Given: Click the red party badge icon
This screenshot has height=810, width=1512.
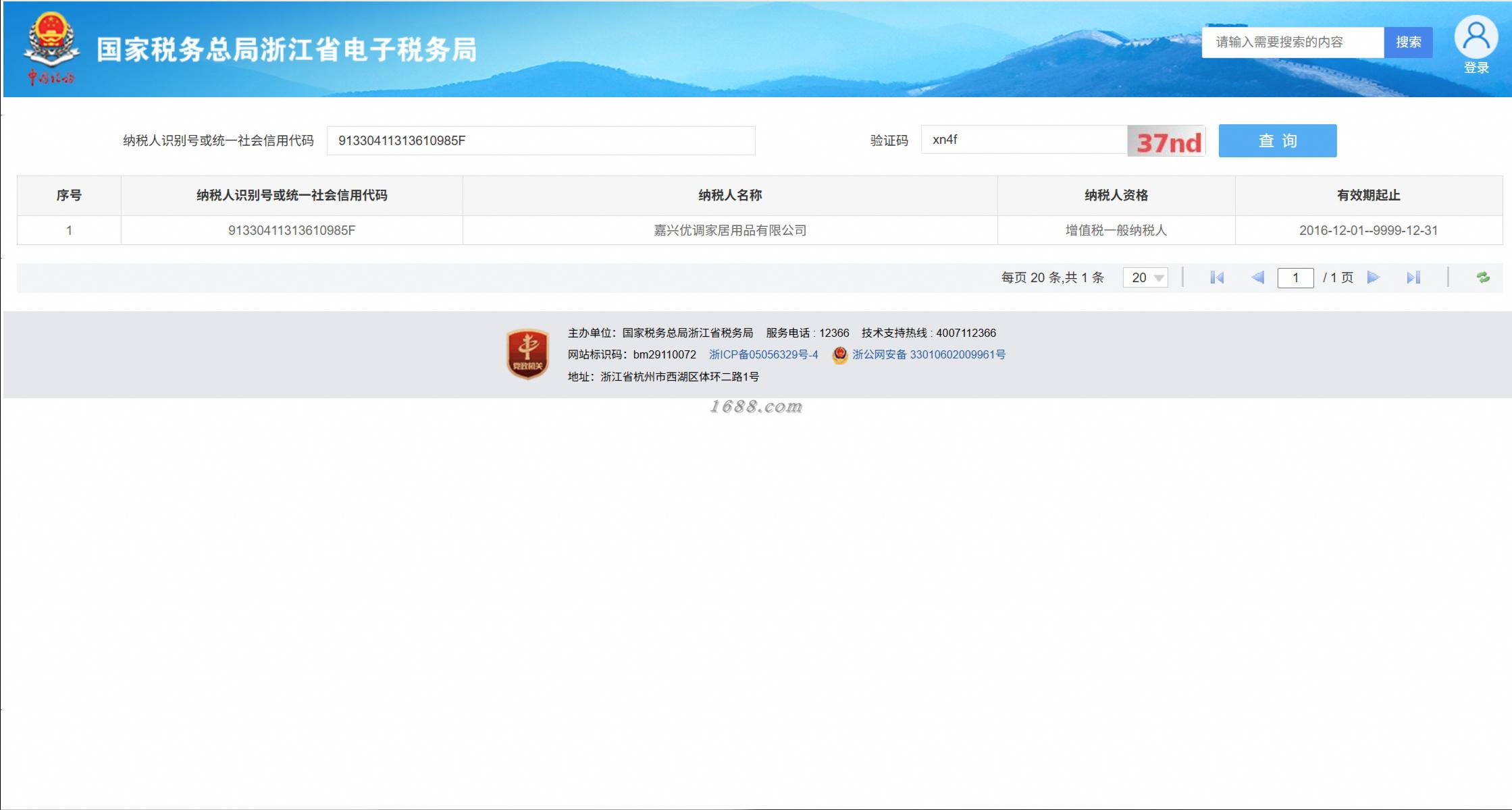Looking at the screenshot, I should click(x=527, y=354).
